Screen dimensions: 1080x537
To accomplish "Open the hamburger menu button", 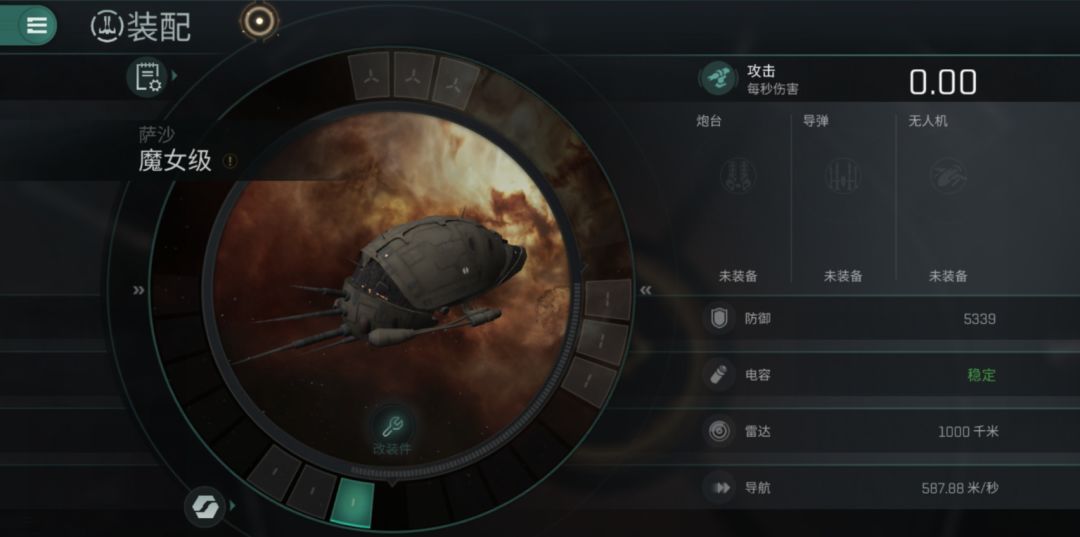I will tap(36, 25).
